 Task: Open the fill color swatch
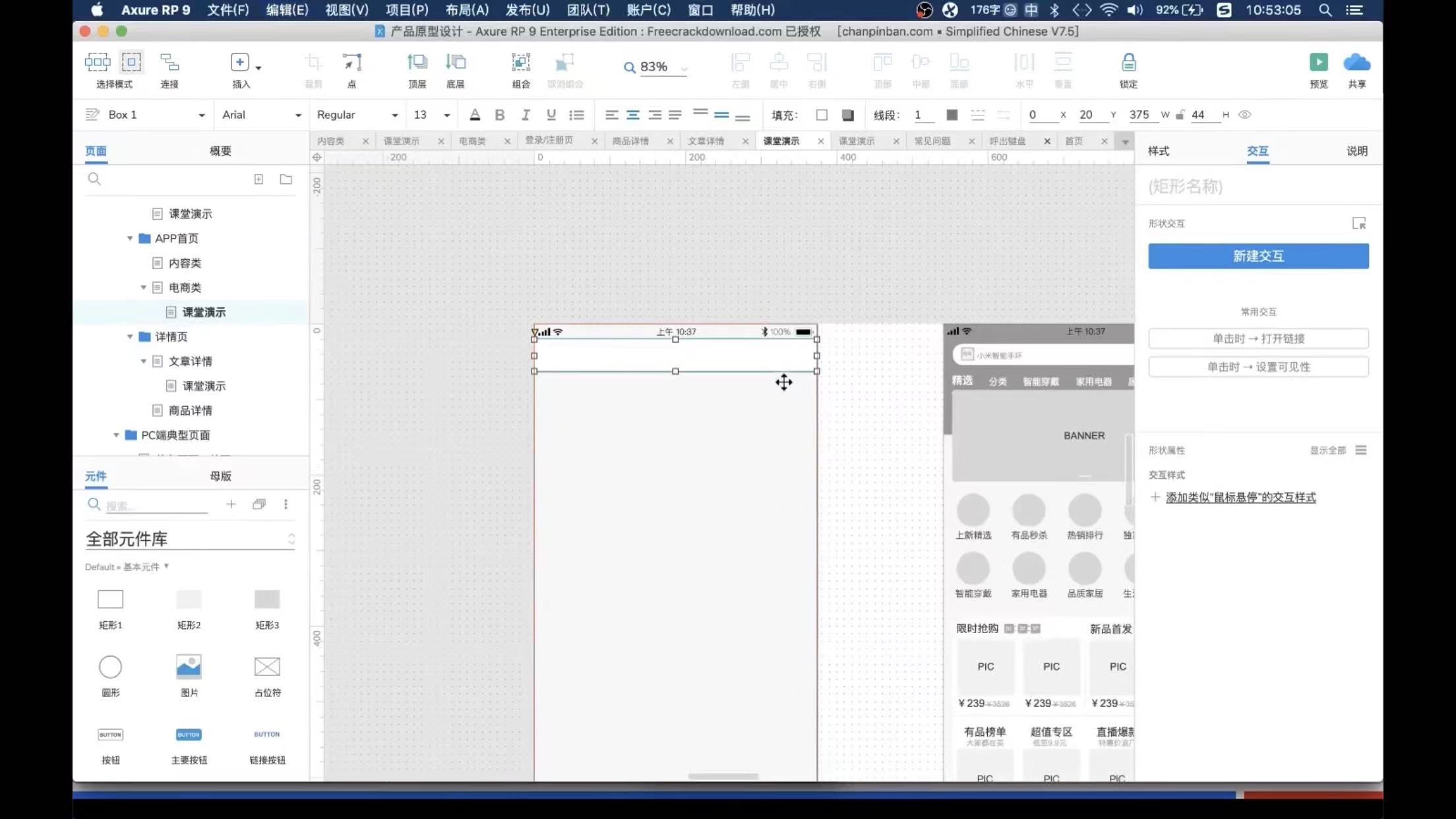tap(822, 115)
